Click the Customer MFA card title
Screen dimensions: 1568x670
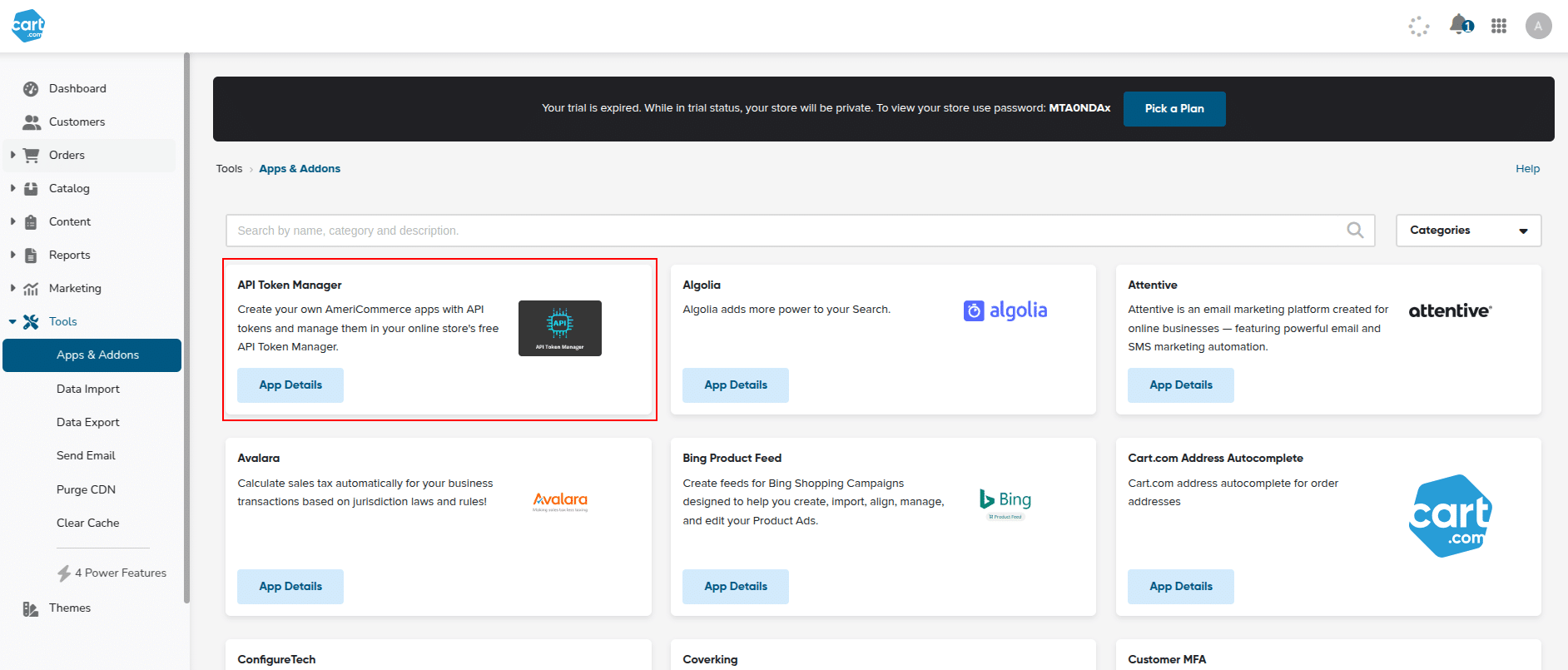(1167, 659)
